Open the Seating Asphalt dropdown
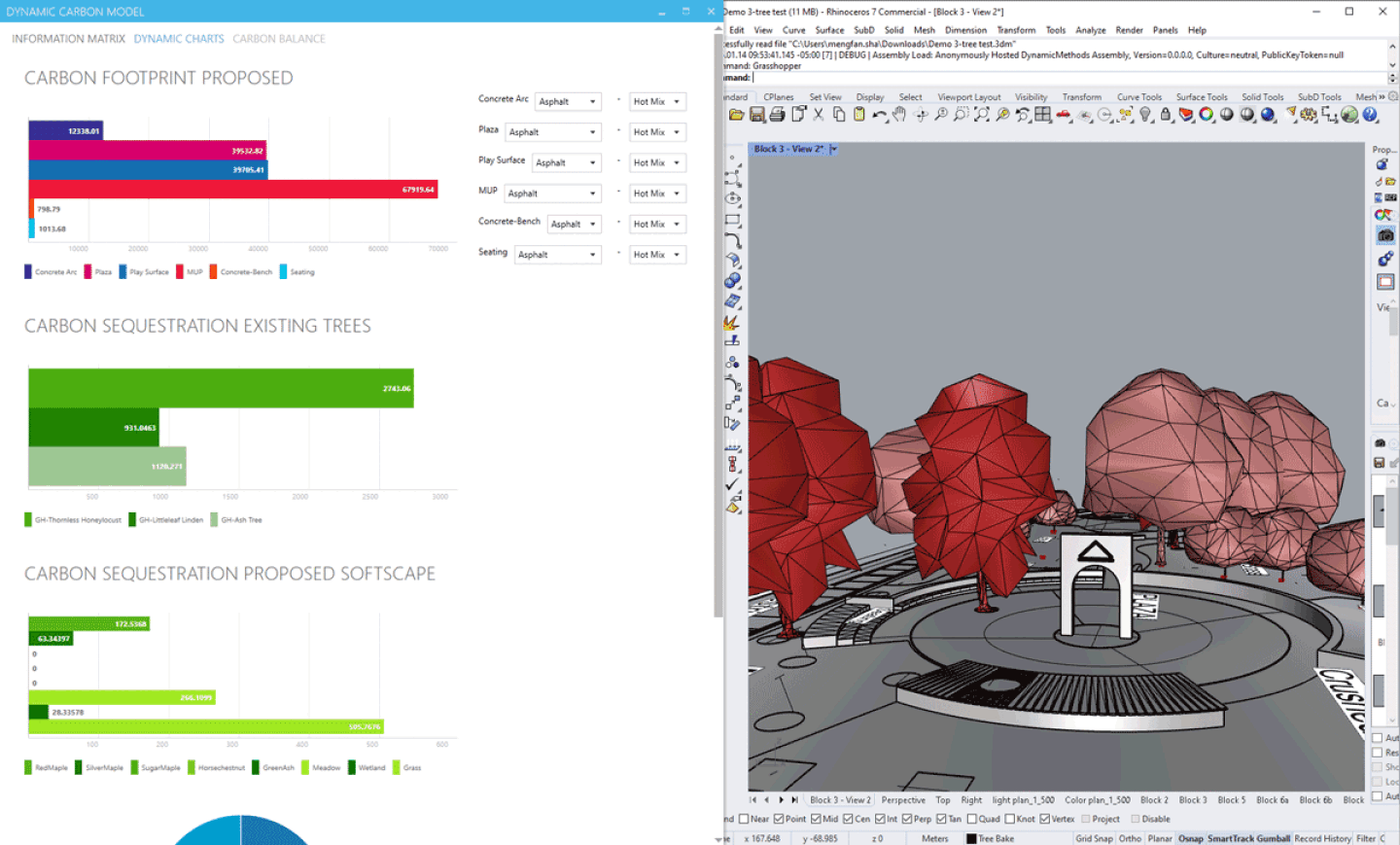Image resolution: width=1400 pixels, height=845 pixels. click(557, 255)
